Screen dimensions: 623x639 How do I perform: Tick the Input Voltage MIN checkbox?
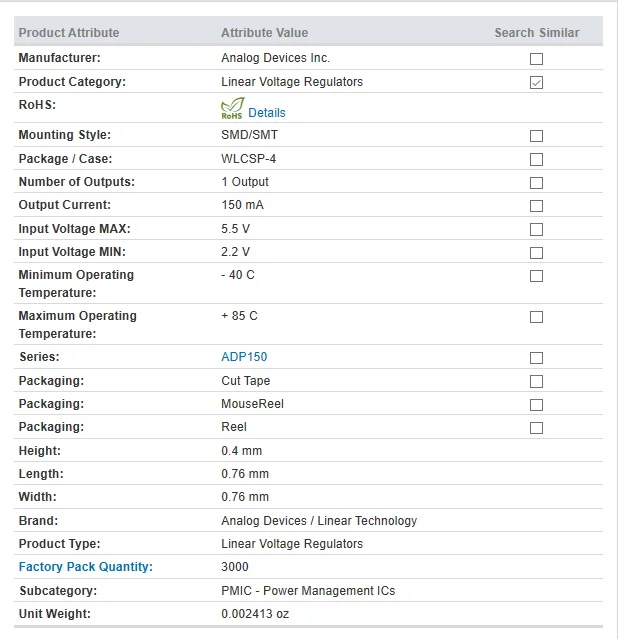536,253
